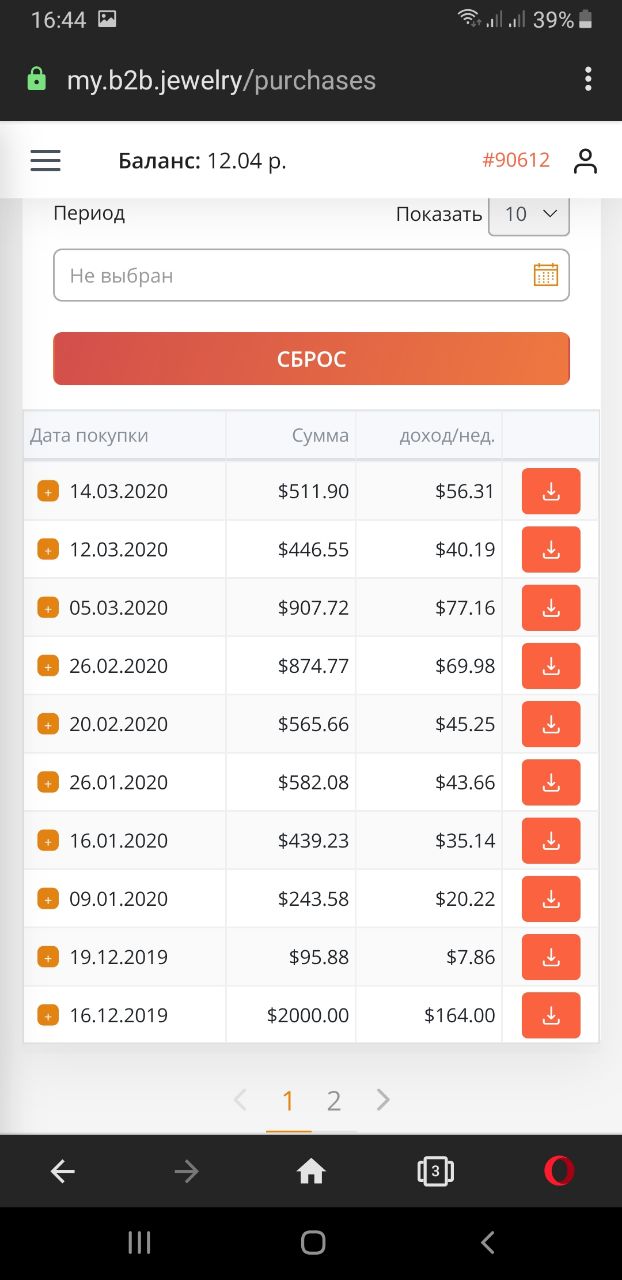The image size is (622, 1280).
Task: Download the 14.03.2020 purchase document
Action: (x=551, y=491)
